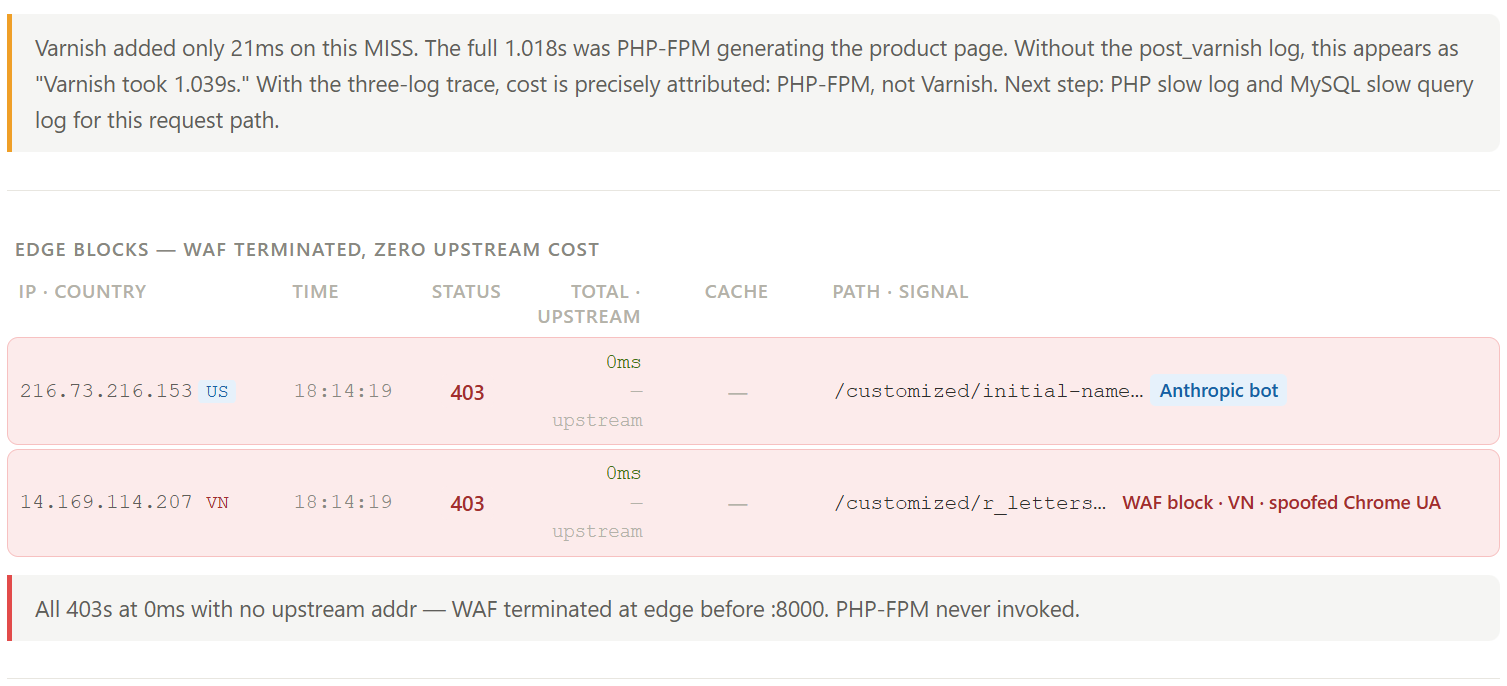Click the US country tag
This screenshot has height=686, width=1507.
click(217, 392)
